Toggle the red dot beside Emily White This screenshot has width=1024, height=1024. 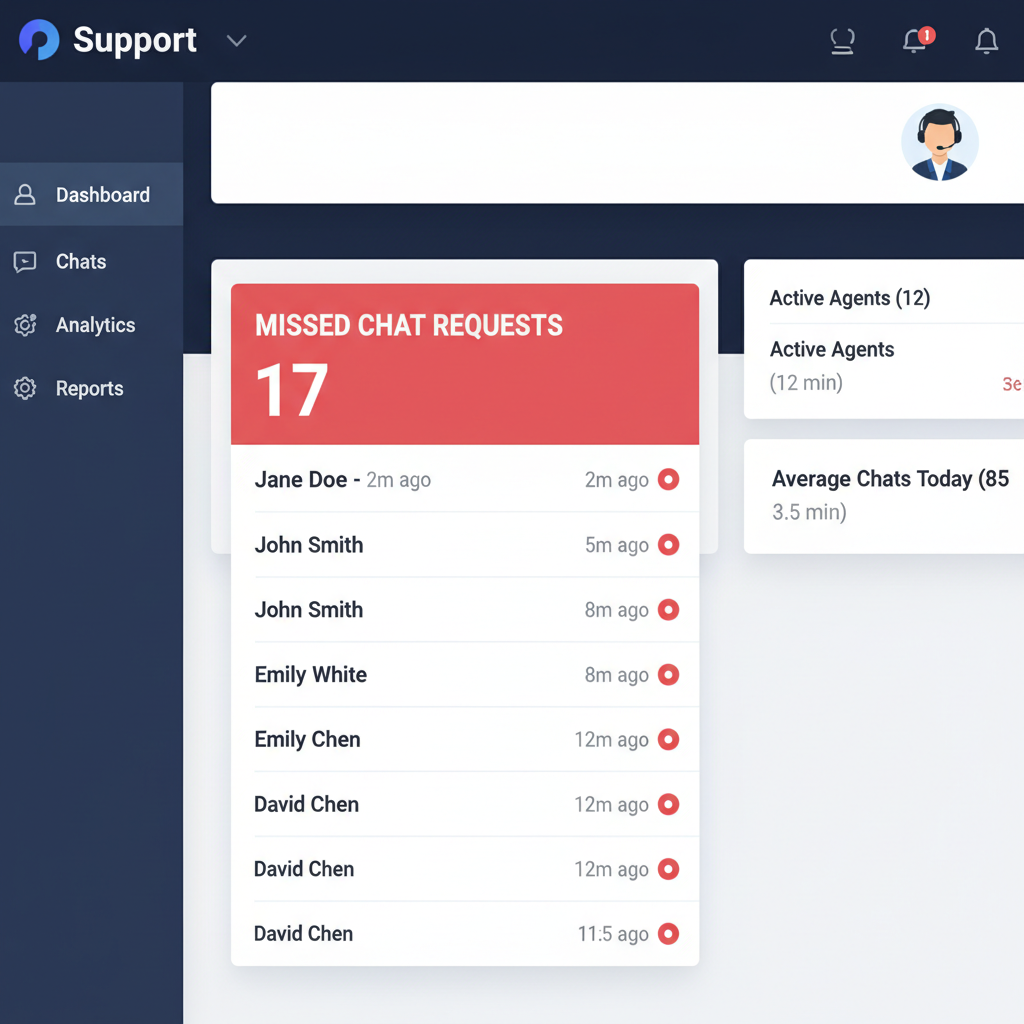[x=668, y=675]
